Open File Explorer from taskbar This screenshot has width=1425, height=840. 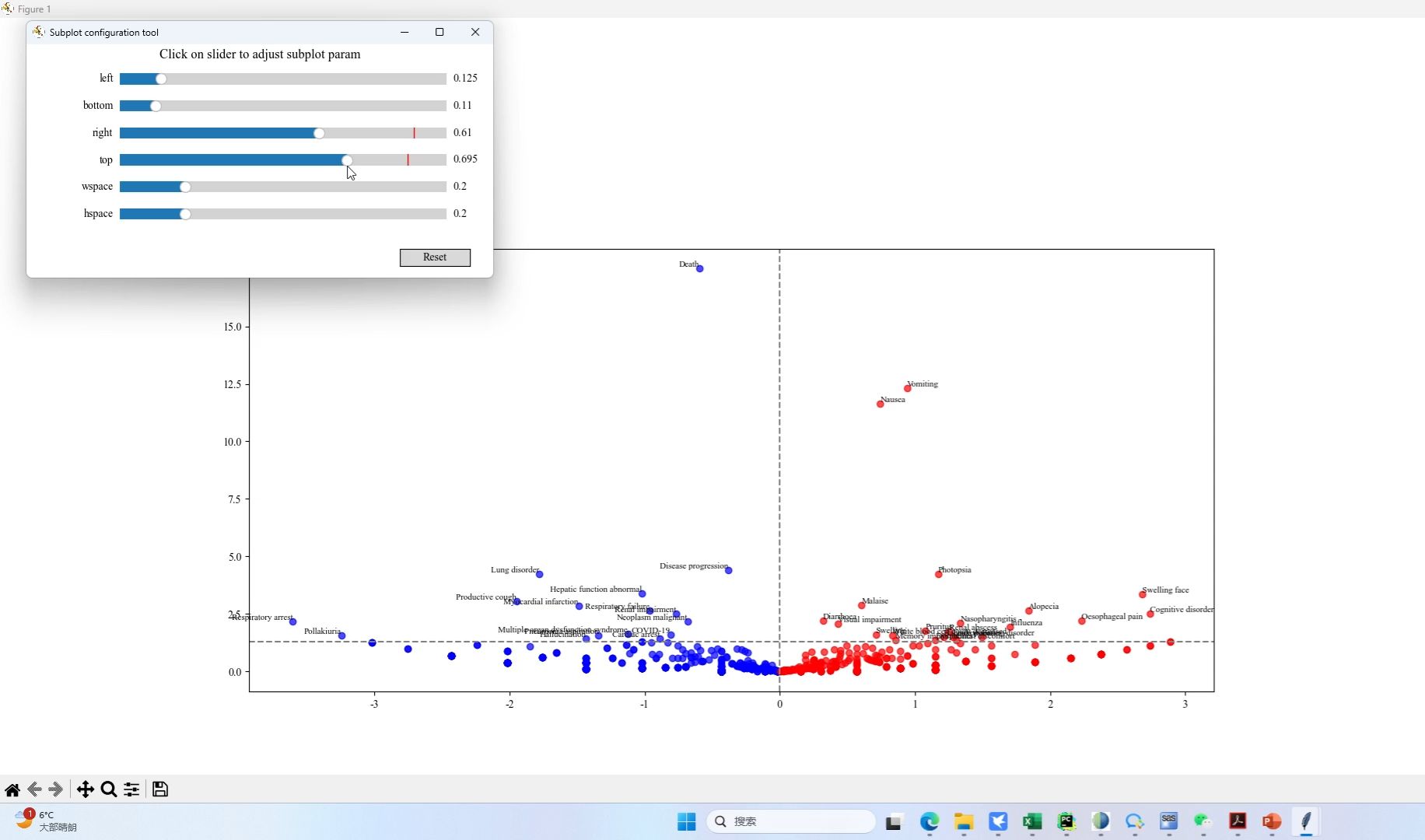pyautogui.click(x=964, y=821)
